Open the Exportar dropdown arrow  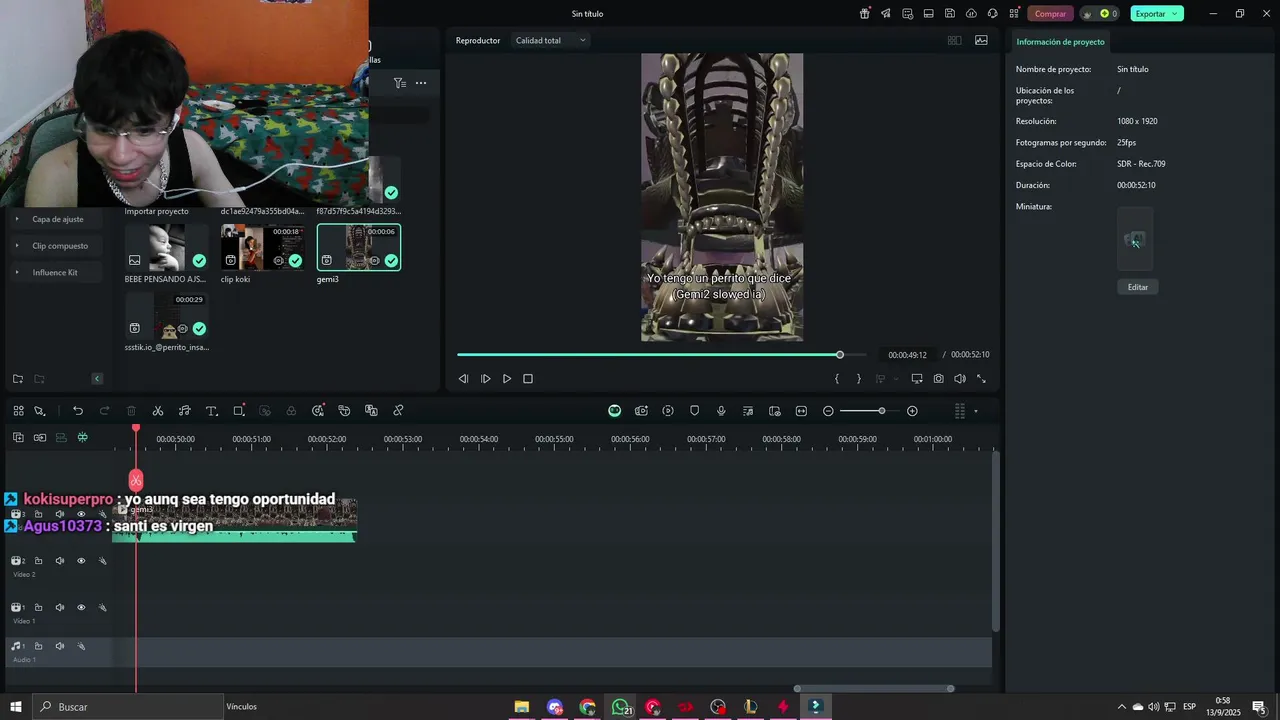click(x=1175, y=14)
